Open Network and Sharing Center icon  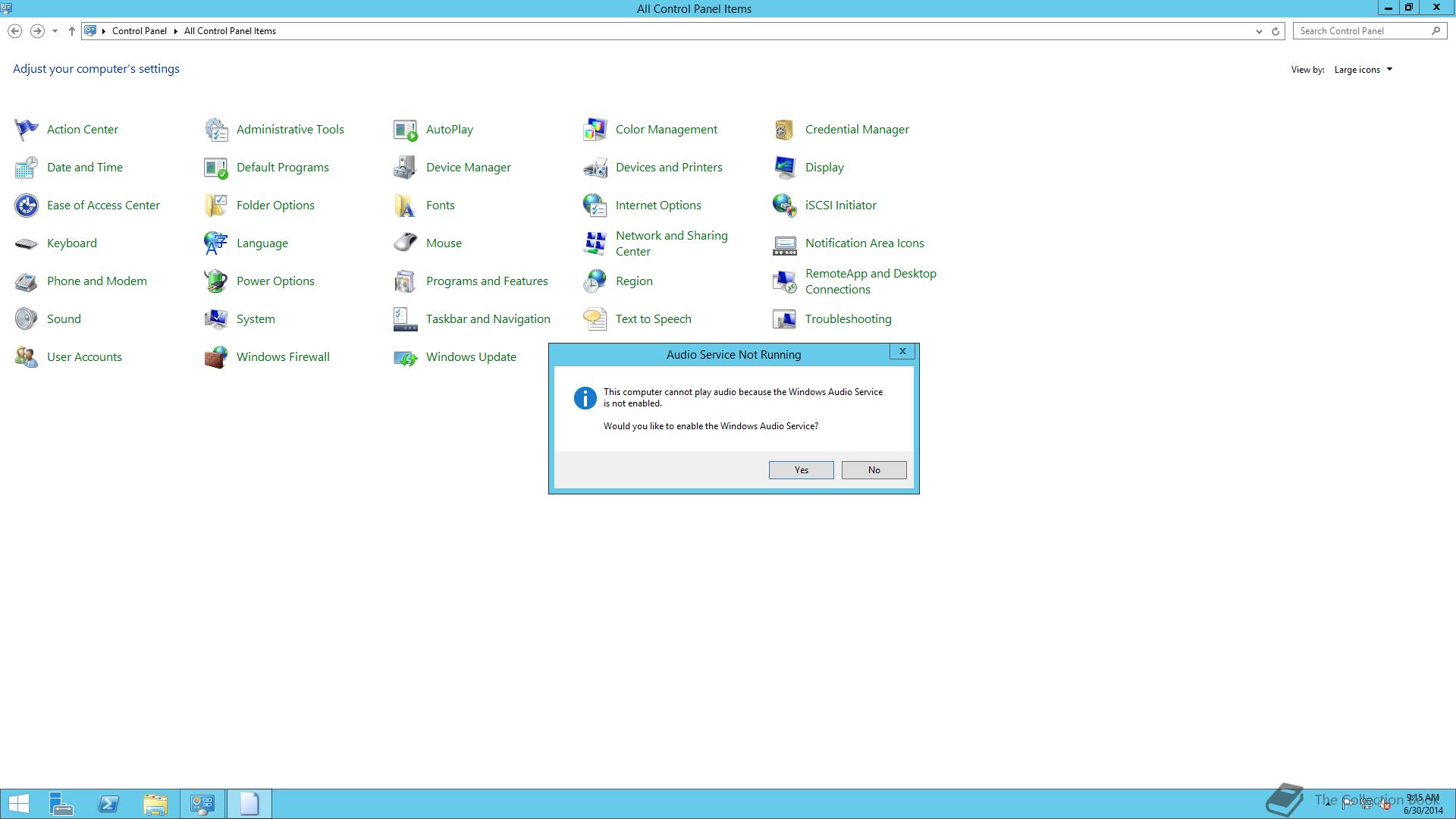tap(595, 243)
